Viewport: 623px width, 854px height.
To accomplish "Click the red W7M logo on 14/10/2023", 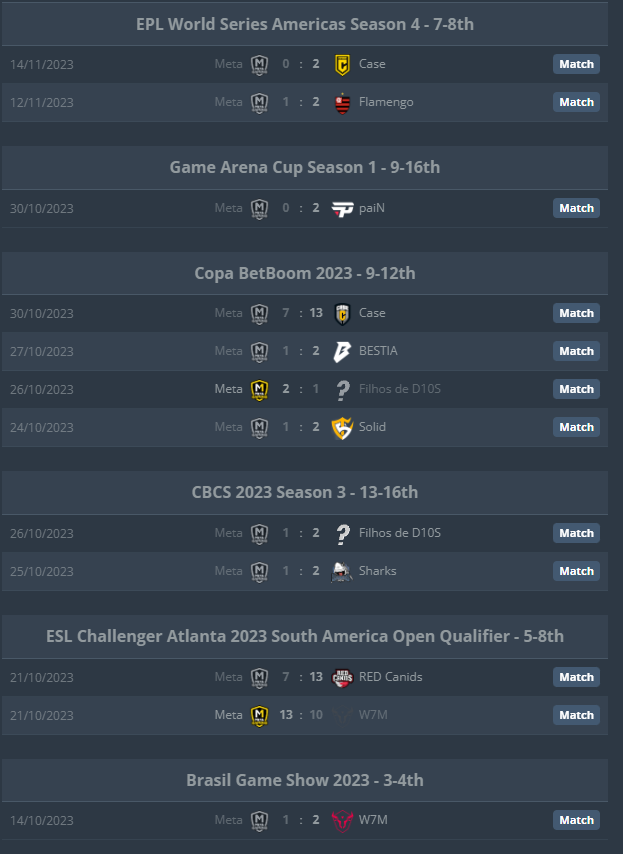I will pos(342,820).
